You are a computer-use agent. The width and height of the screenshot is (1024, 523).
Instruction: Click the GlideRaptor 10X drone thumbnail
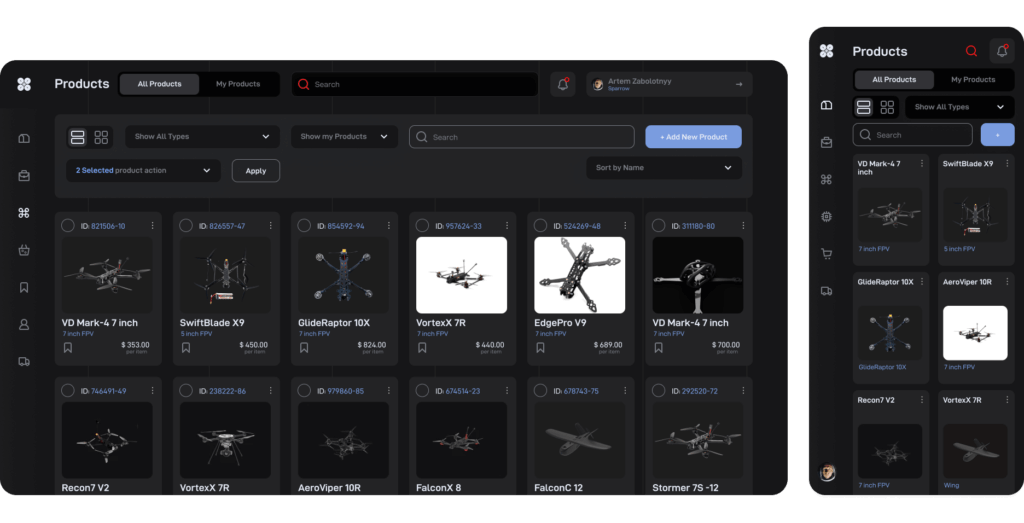tap(344, 275)
